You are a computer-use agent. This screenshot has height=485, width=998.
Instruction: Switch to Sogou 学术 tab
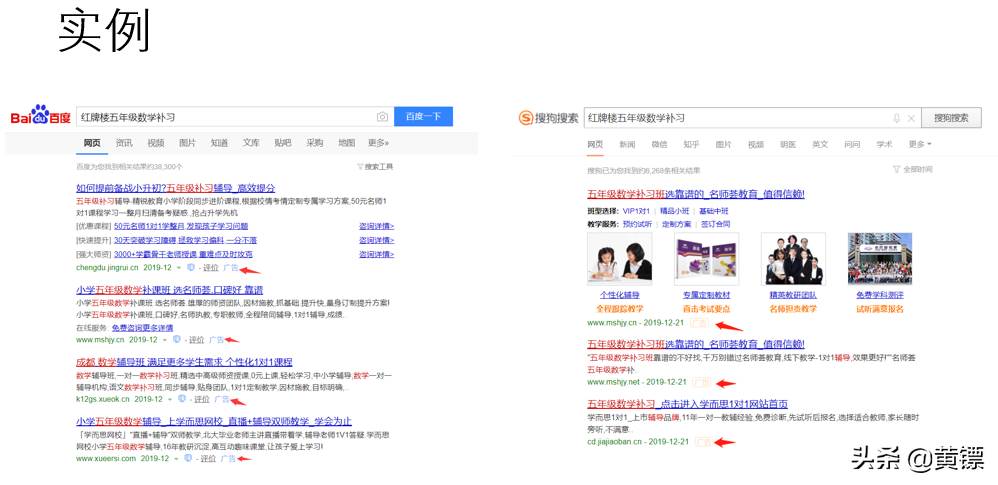884,144
